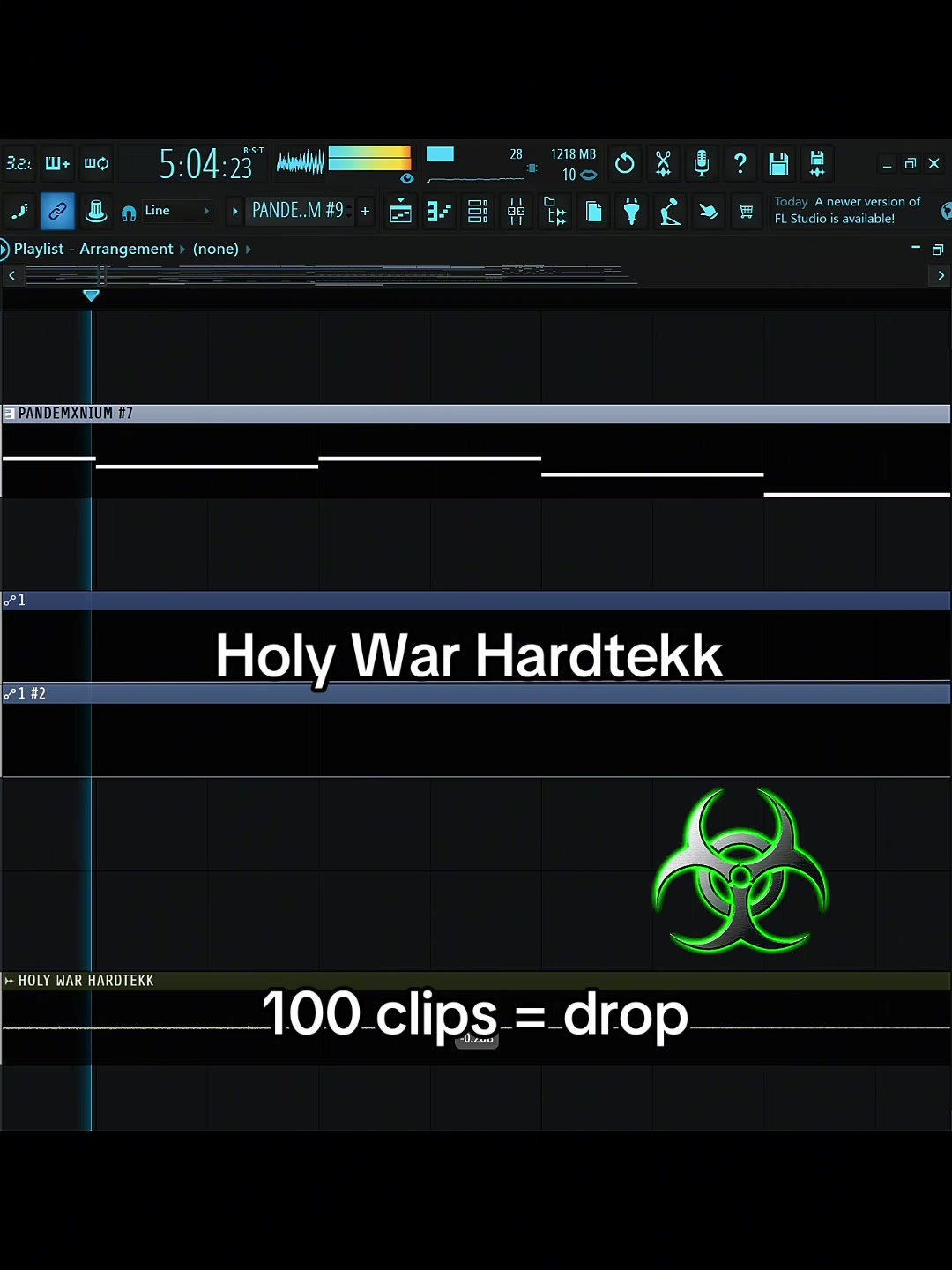Viewport: 952px width, 1270px height.
Task: Maximize the Playlist panel
Action: pos(938,250)
